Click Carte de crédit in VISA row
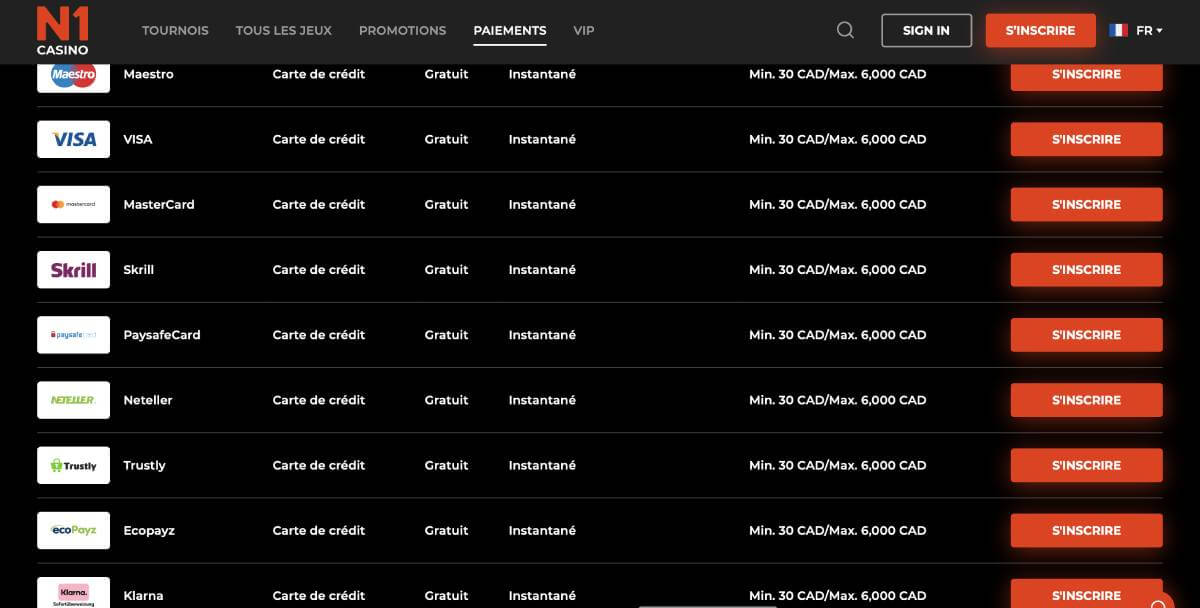This screenshot has width=1200, height=608. 319,139
